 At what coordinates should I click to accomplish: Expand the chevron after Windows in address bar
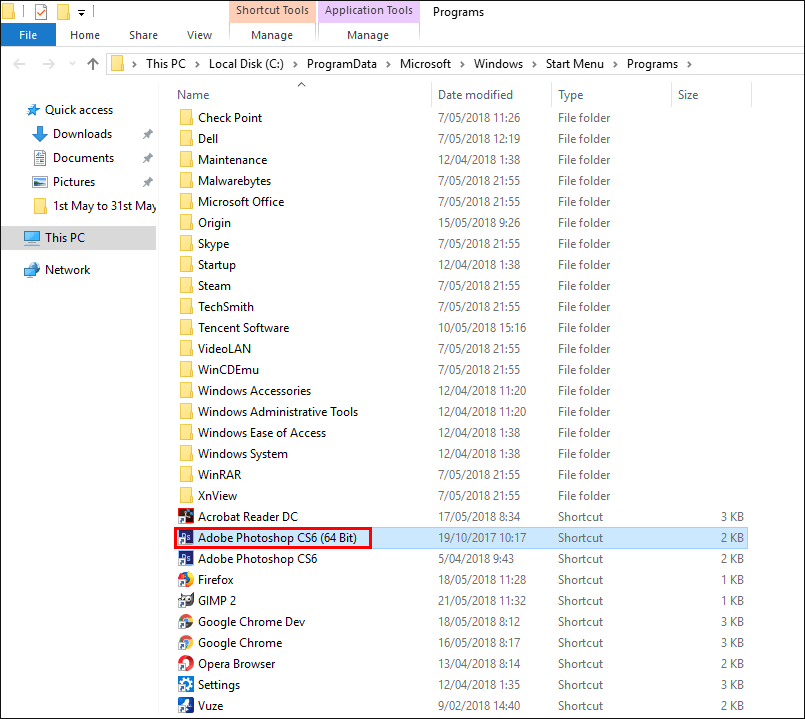point(534,64)
